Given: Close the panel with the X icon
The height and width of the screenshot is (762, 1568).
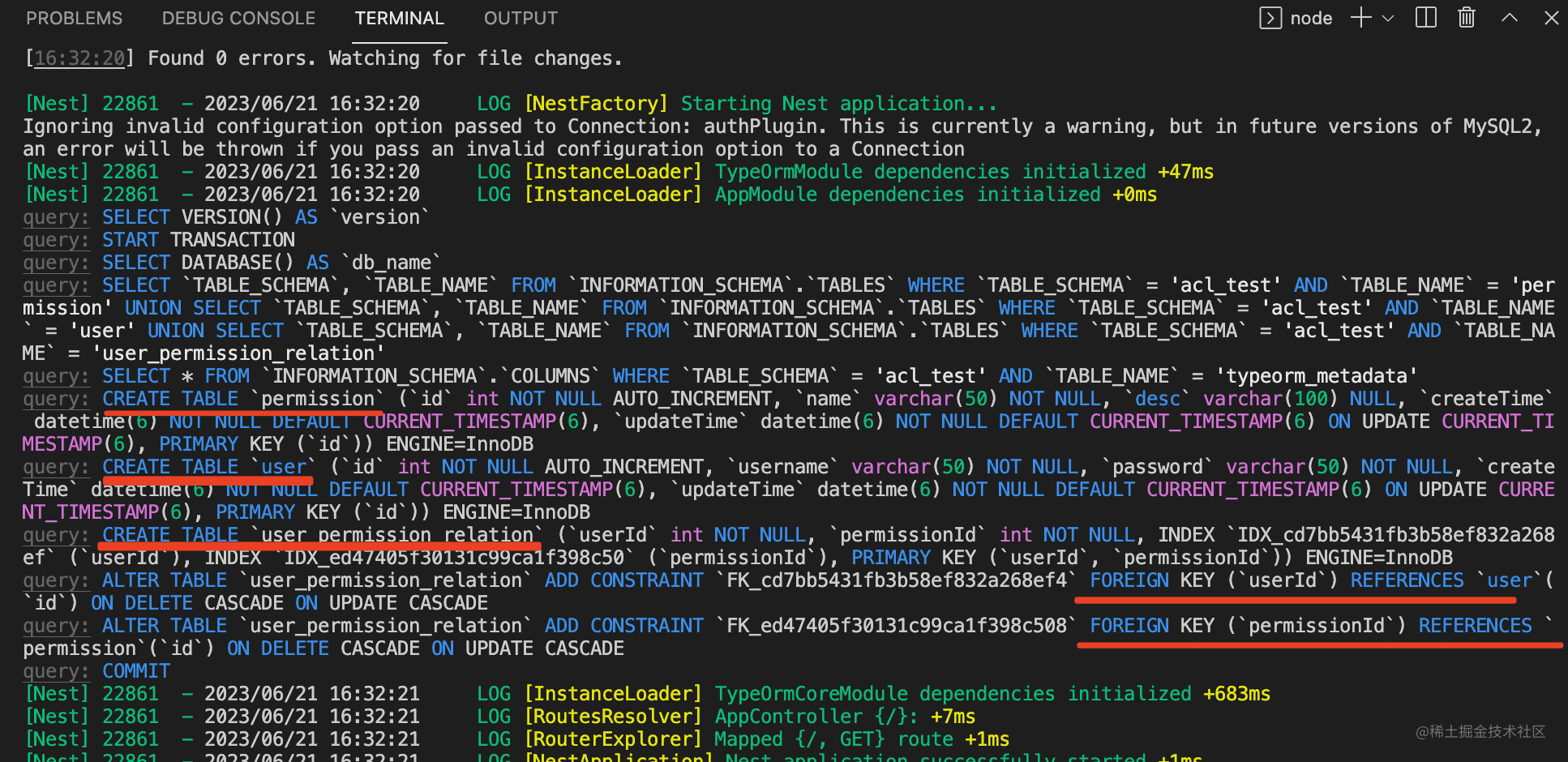Looking at the screenshot, I should pos(1551,18).
